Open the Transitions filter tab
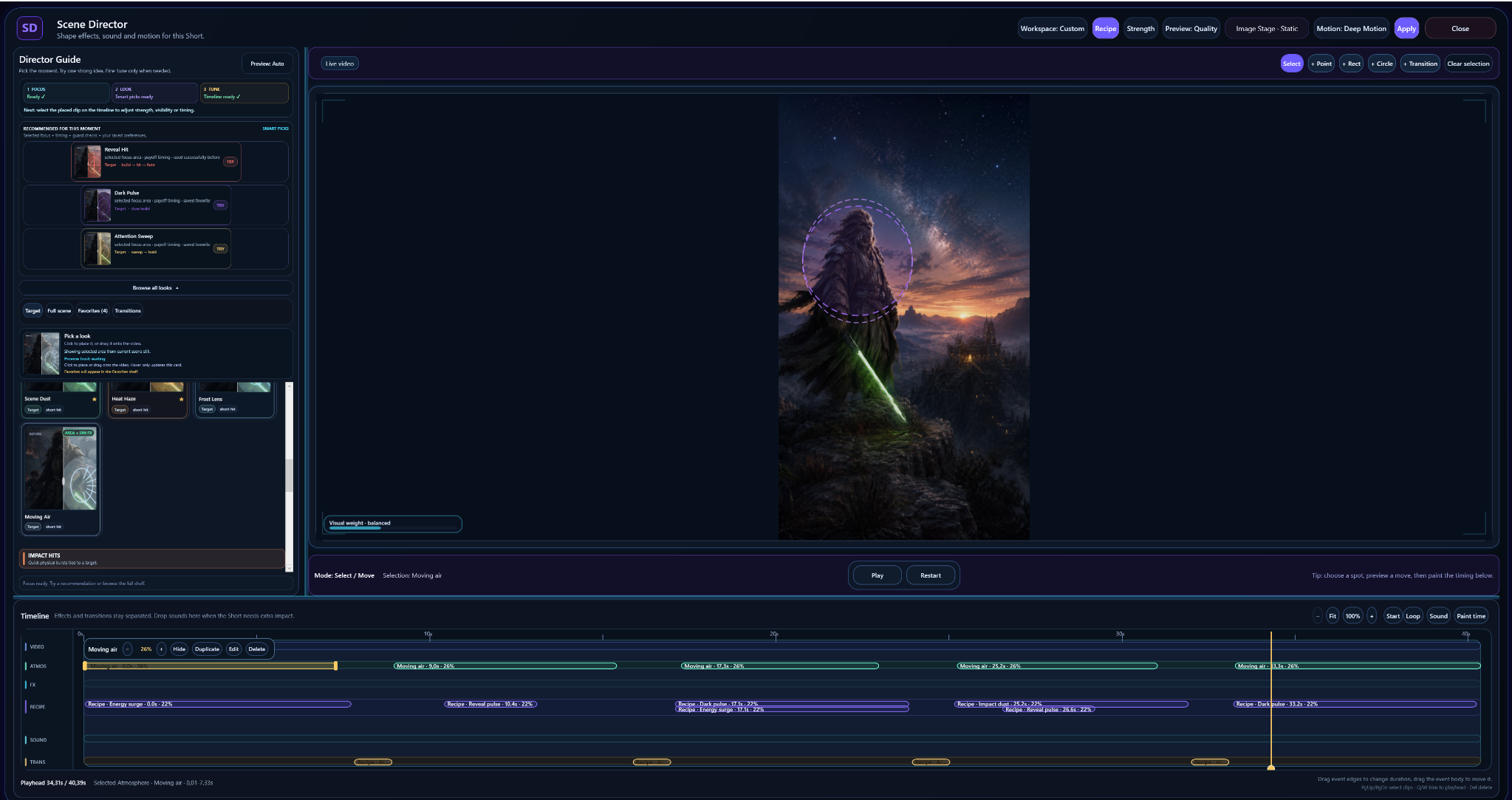The width and height of the screenshot is (1512, 800). tap(128, 311)
